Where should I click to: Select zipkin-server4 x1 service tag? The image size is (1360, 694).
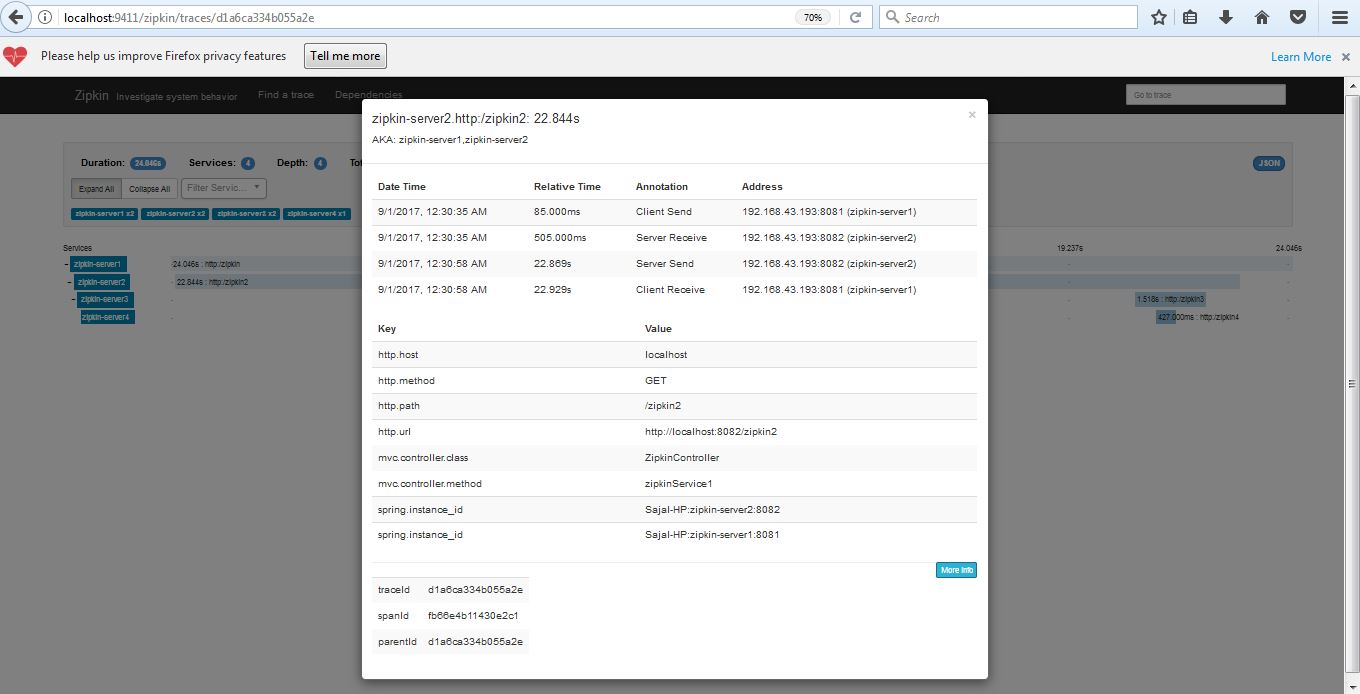(x=316, y=214)
